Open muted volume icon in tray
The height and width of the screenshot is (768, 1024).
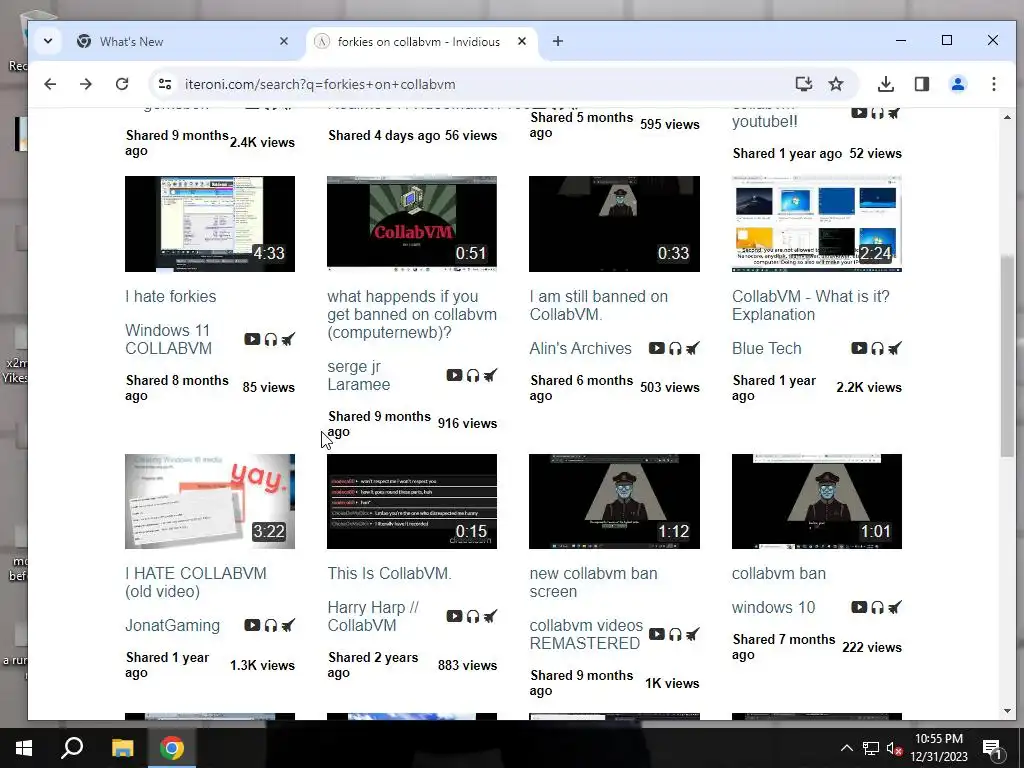pyautogui.click(x=894, y=748)
